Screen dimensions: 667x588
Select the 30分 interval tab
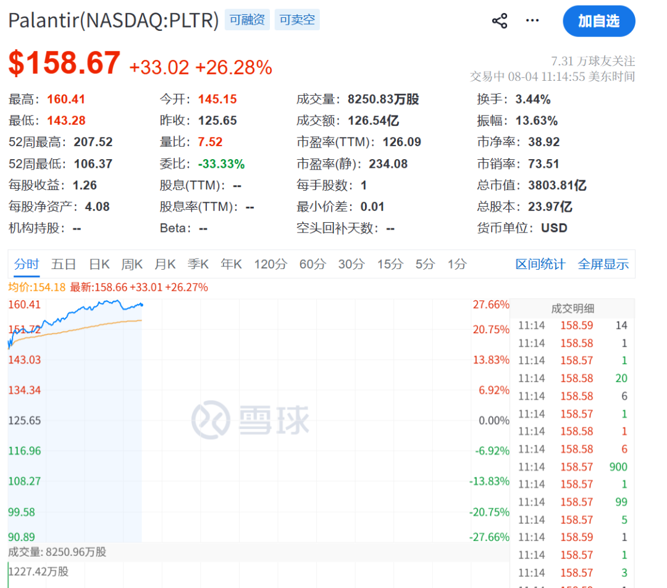point(351,264)
